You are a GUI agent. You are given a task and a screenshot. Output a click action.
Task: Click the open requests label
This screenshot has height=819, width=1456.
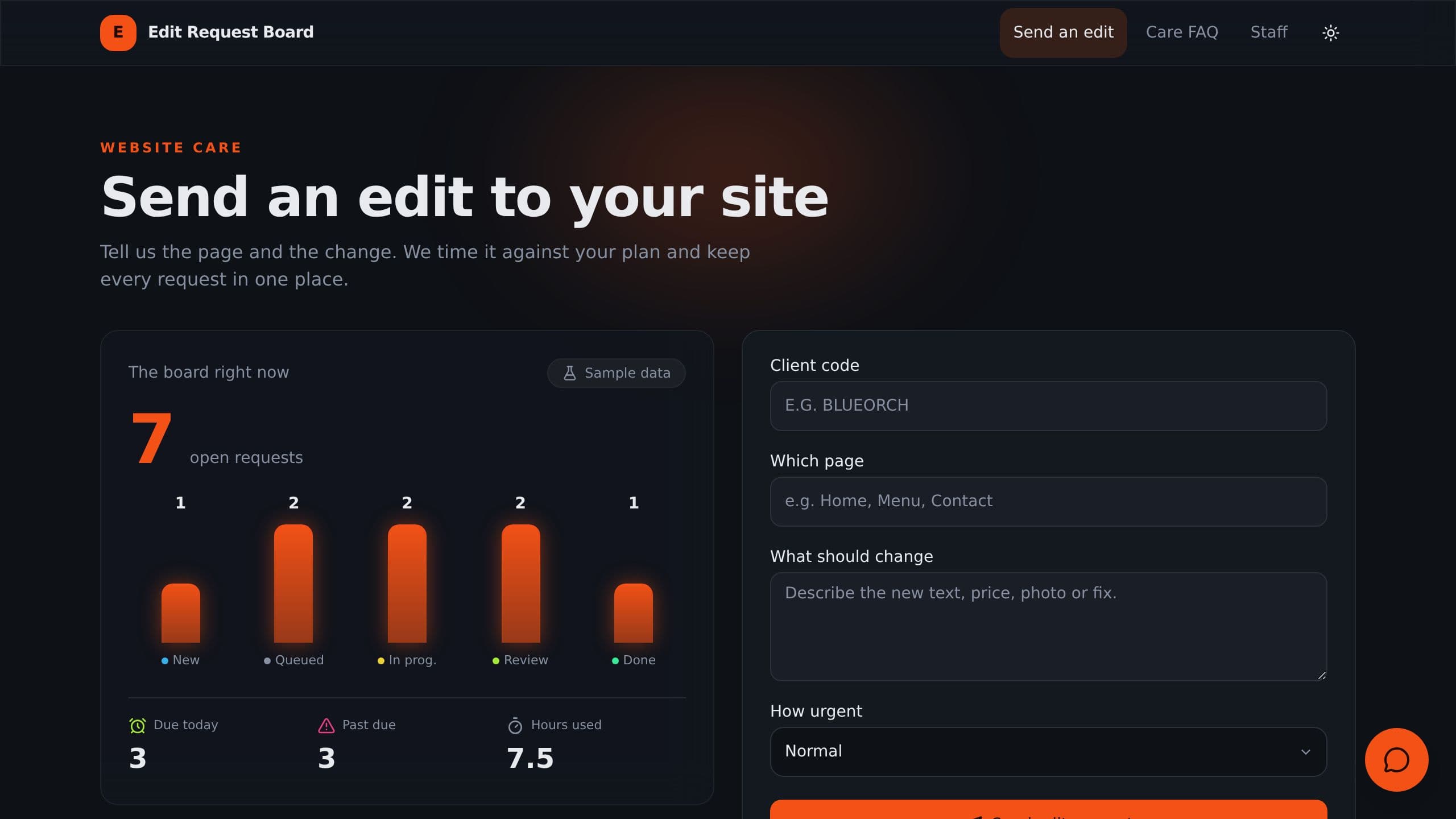246,458
